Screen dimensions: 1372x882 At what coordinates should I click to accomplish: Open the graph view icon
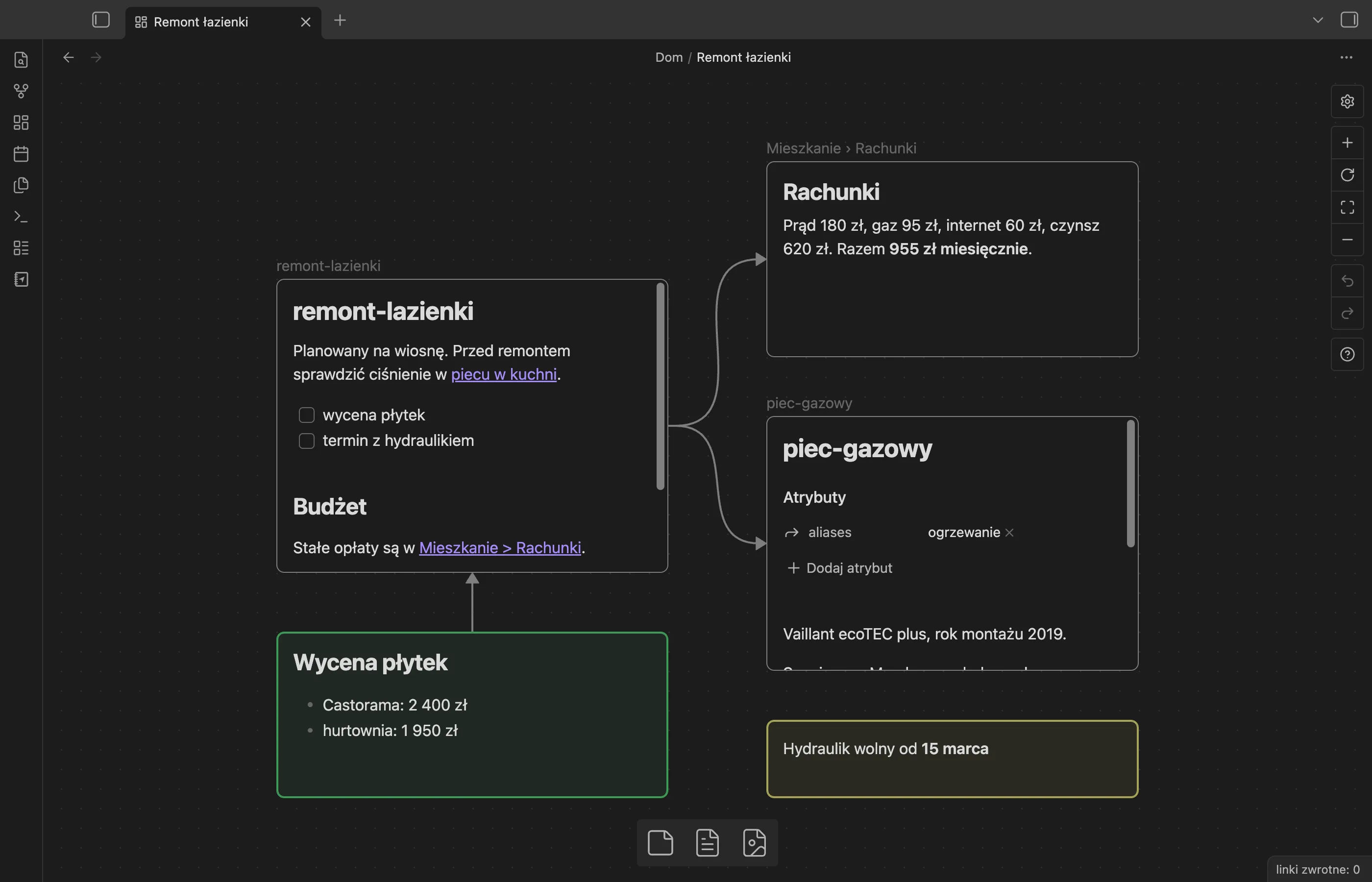pyautogui.click(x=21, y=91)
